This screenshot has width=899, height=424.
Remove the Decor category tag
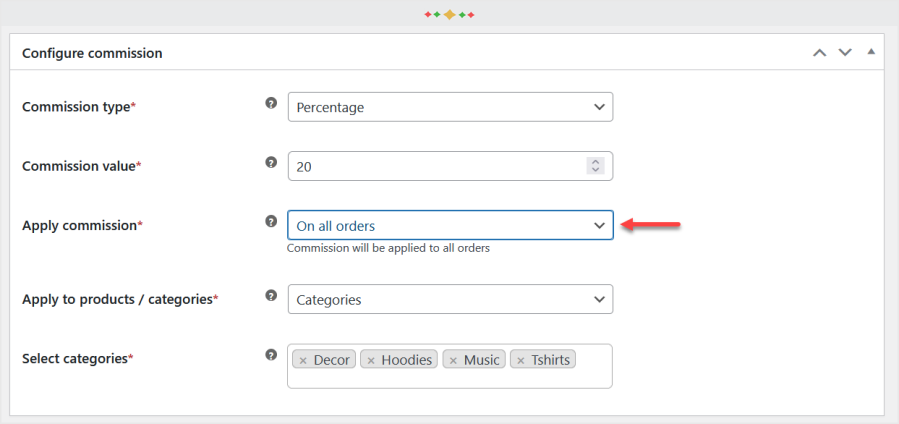(303, 360)
